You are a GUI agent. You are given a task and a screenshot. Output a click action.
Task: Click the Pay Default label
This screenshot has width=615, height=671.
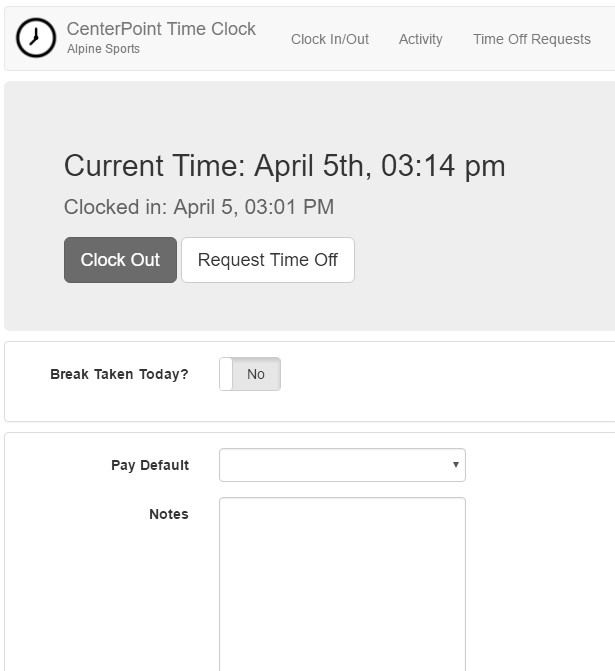[x=150, y=465]
